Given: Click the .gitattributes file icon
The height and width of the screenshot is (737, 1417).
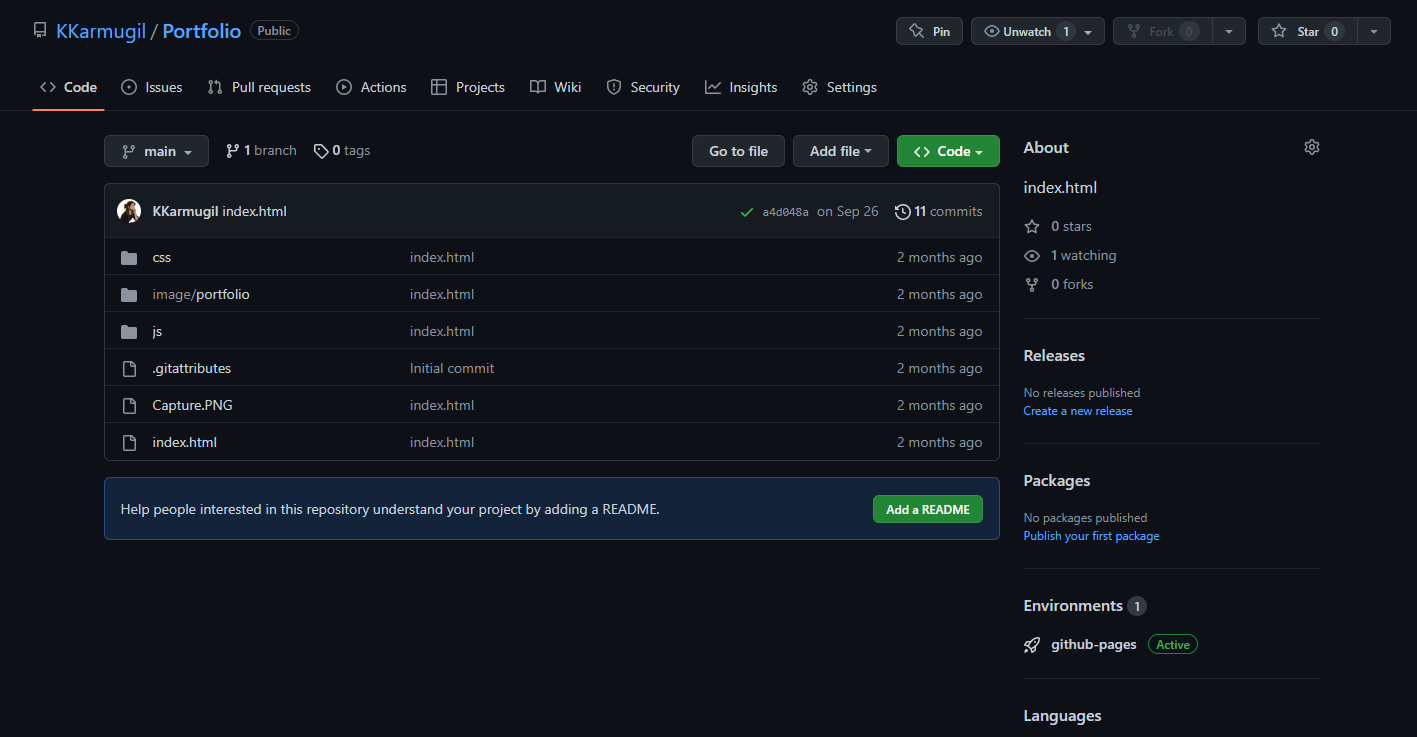Looking at the screenshot, I should (129, 369).
